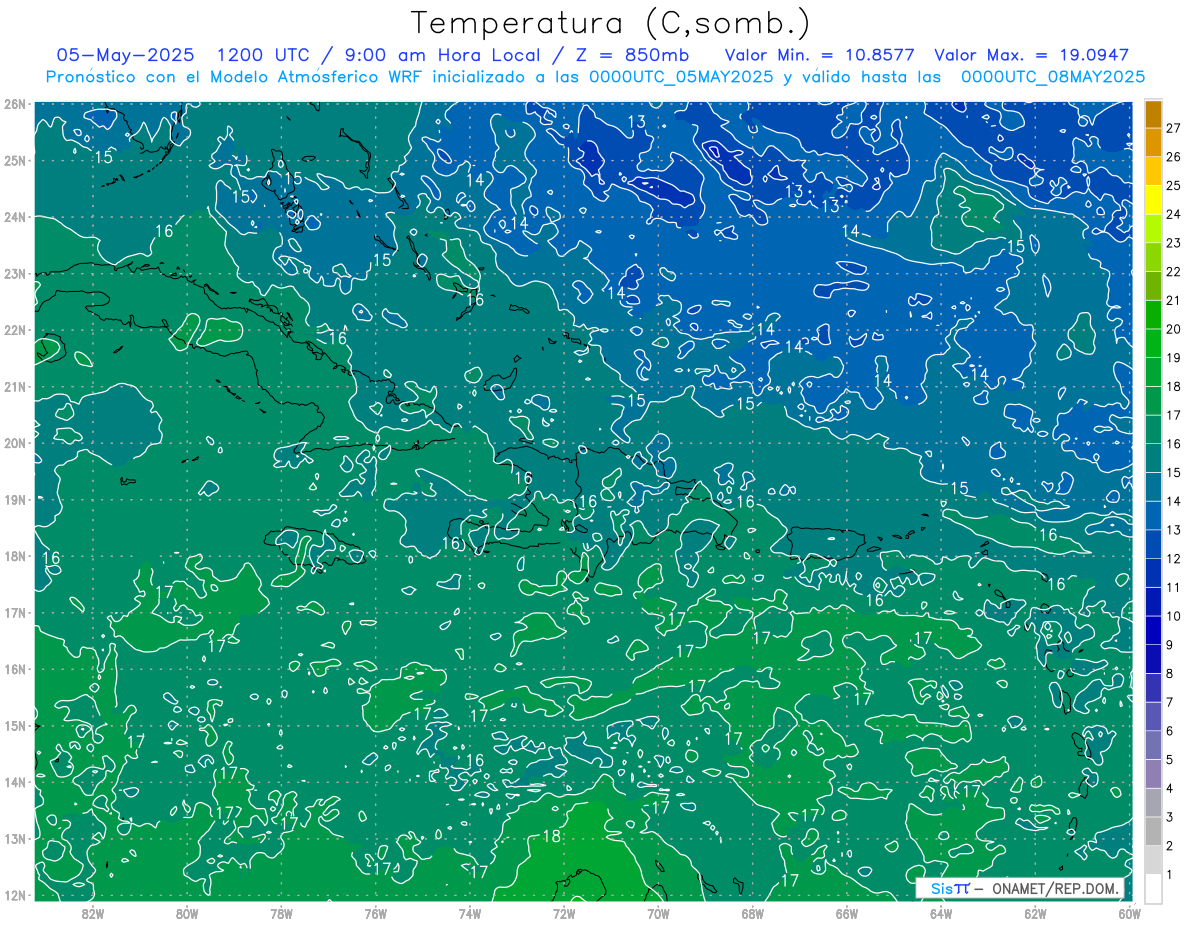The height and width of the screenshot is (927, 1200).
Task: Click legend value 23
Action: click(x=1173, y=242)
